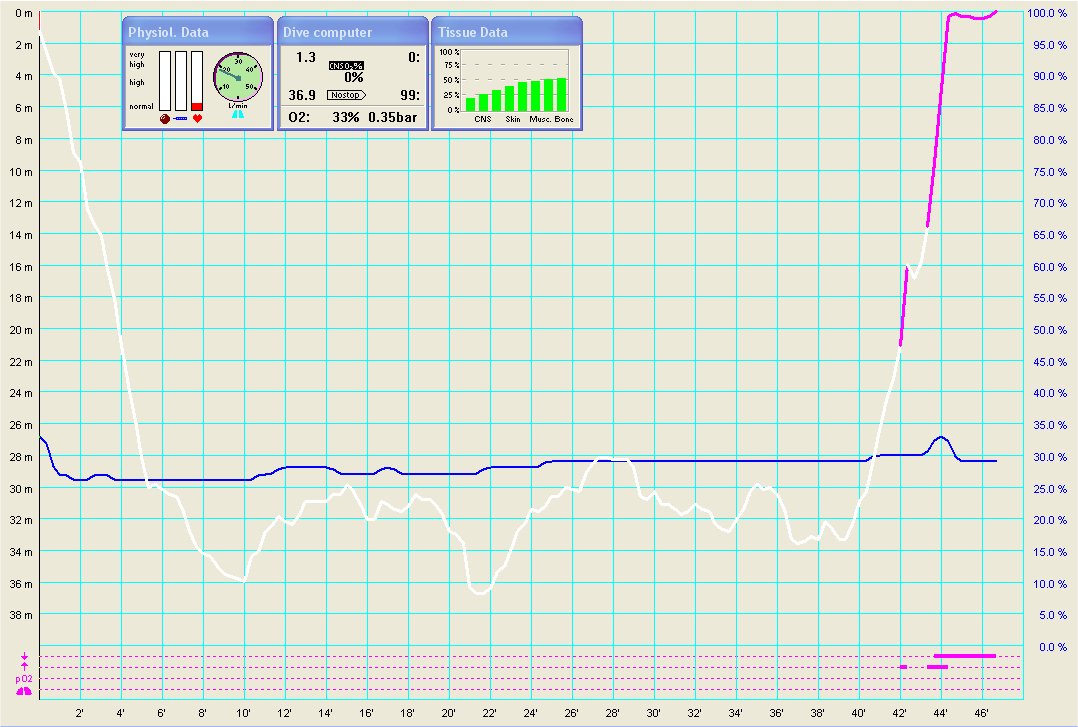Viewport: 1078px width, 727px height.
Task: Click the 75.0 % right axis label
Action: tap(1050, 172)
